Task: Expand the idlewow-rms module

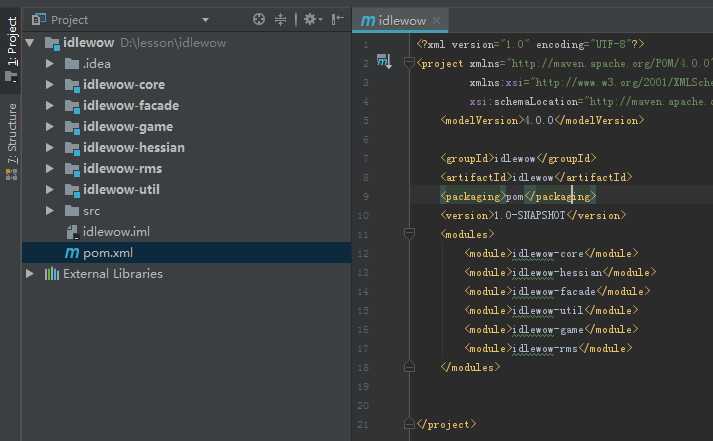Action: pyautogui.click(x=50, y=169)
